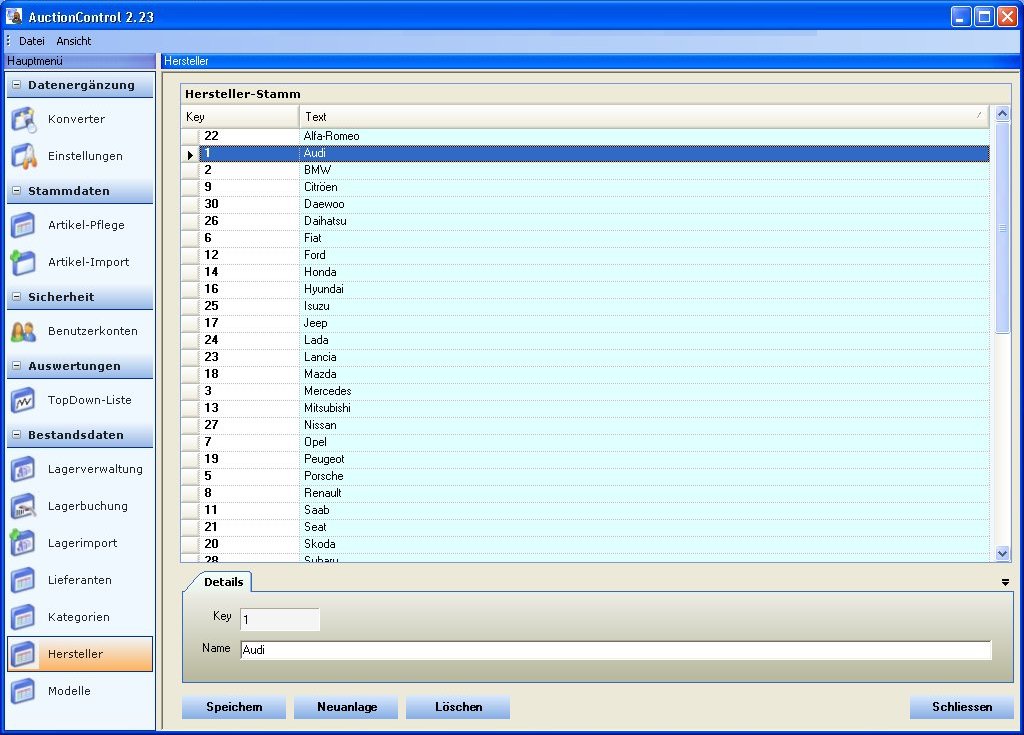Open the Konverter icon in sidebar
This screenshot has width=1024, height=735.
24,120
